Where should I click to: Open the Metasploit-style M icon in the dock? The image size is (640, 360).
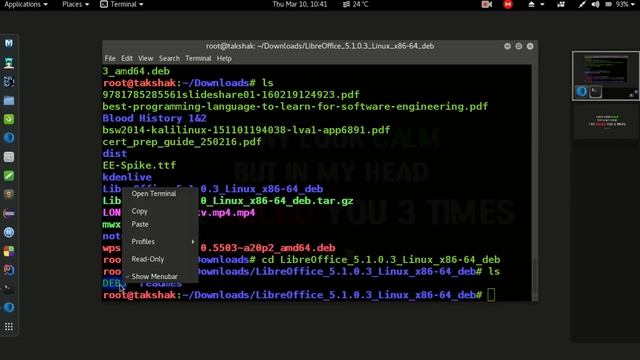[9, 43]
